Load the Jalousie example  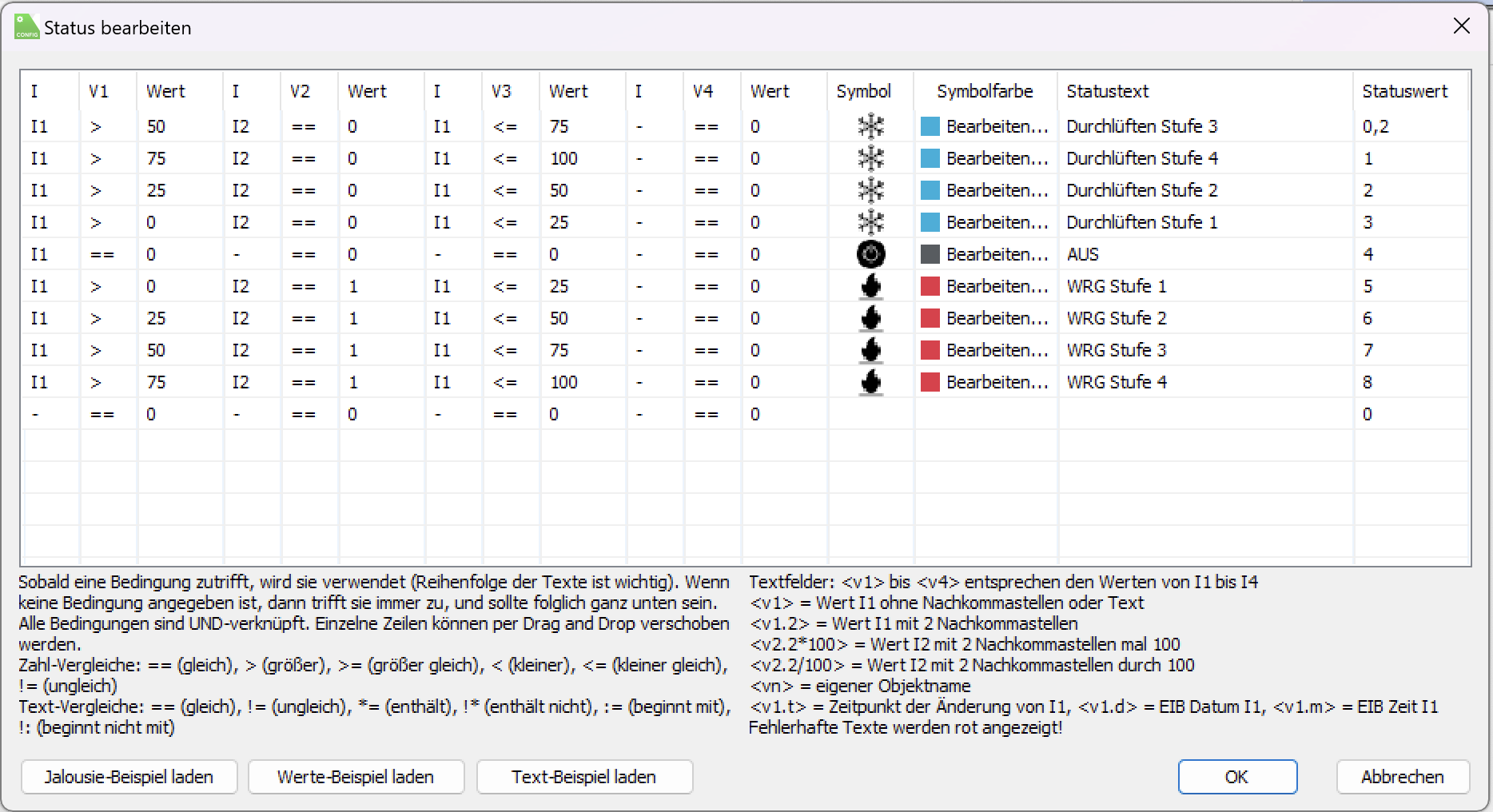click(x=129, y=777)
